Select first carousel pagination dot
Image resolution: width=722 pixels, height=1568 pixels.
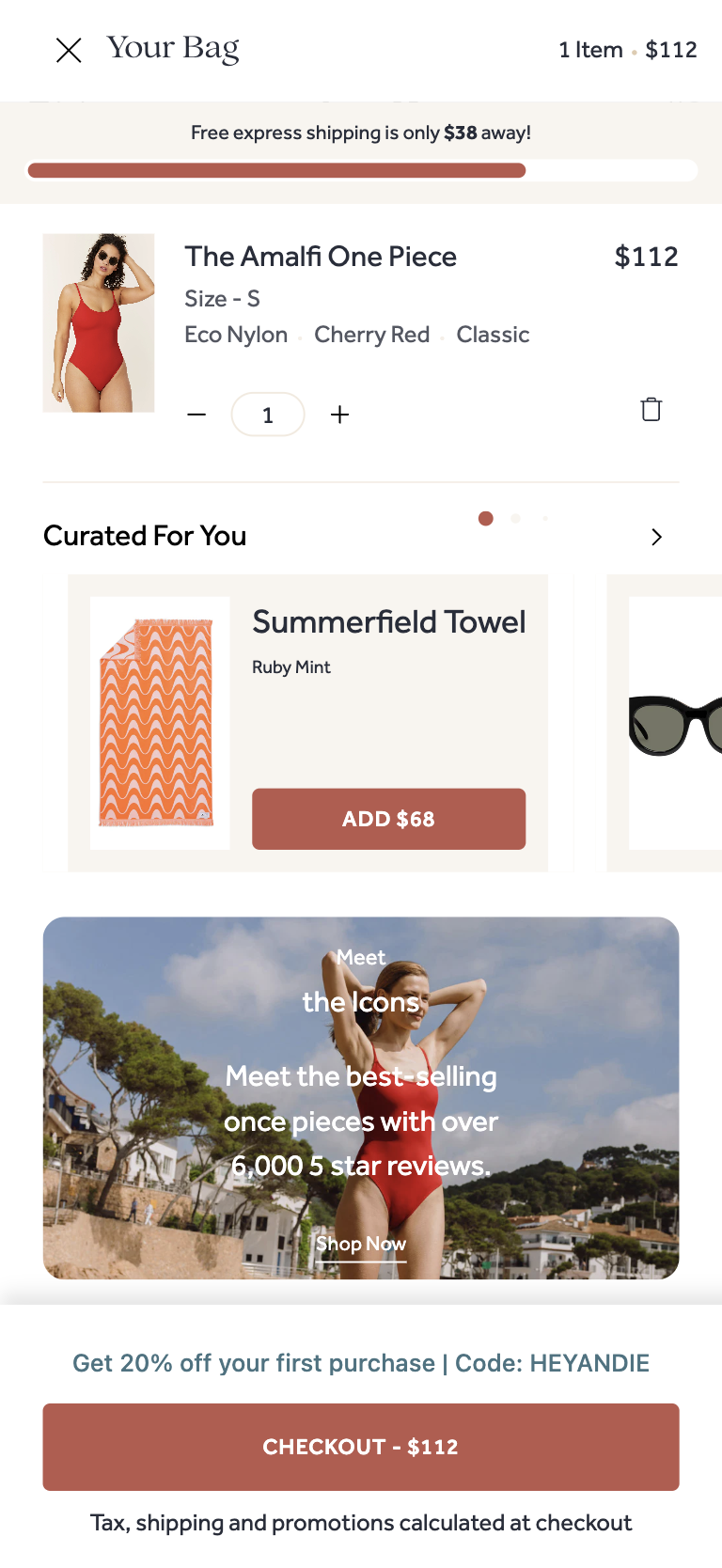click(486, 518)
